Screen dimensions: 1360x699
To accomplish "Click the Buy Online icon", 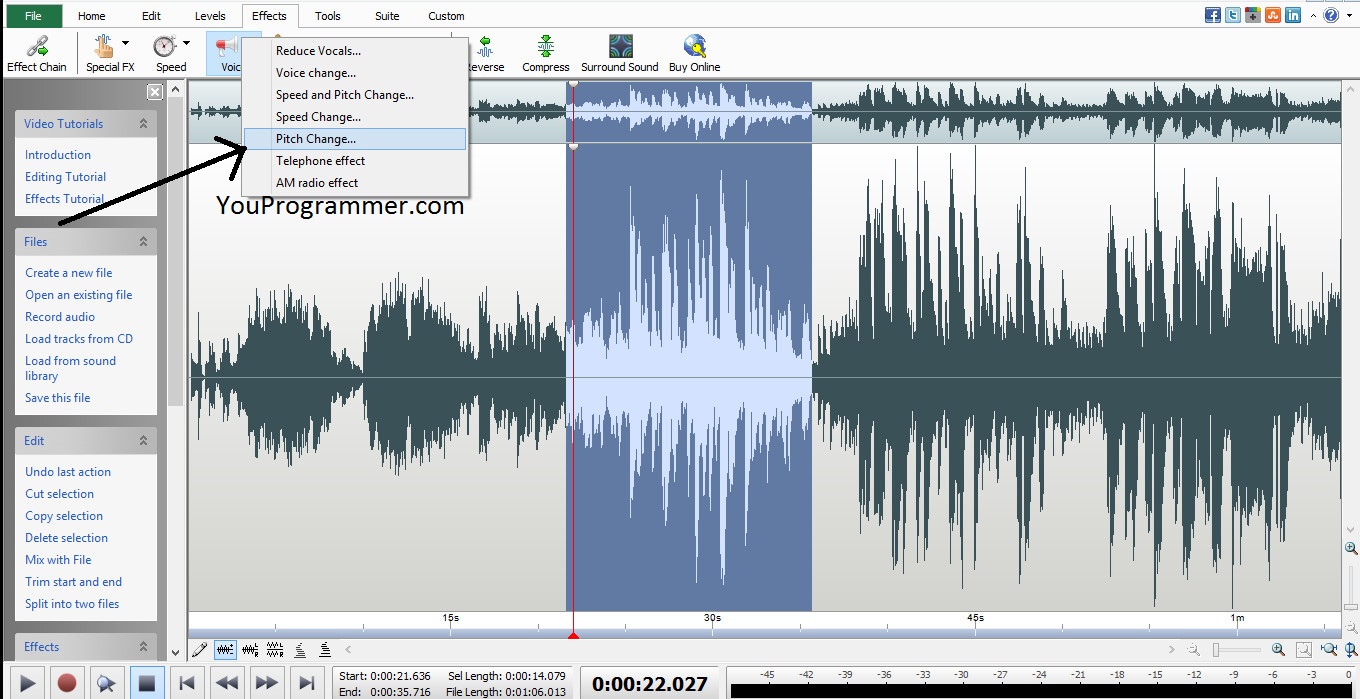I will (695, 46).
